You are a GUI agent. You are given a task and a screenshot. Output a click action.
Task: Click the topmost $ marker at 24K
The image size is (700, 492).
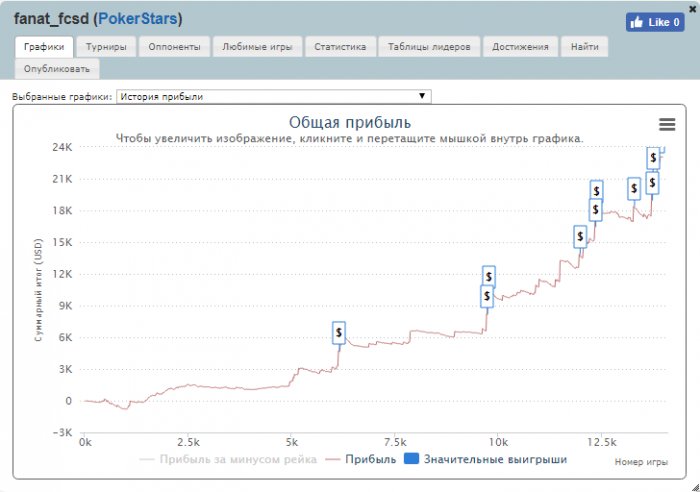coord(654,158)
